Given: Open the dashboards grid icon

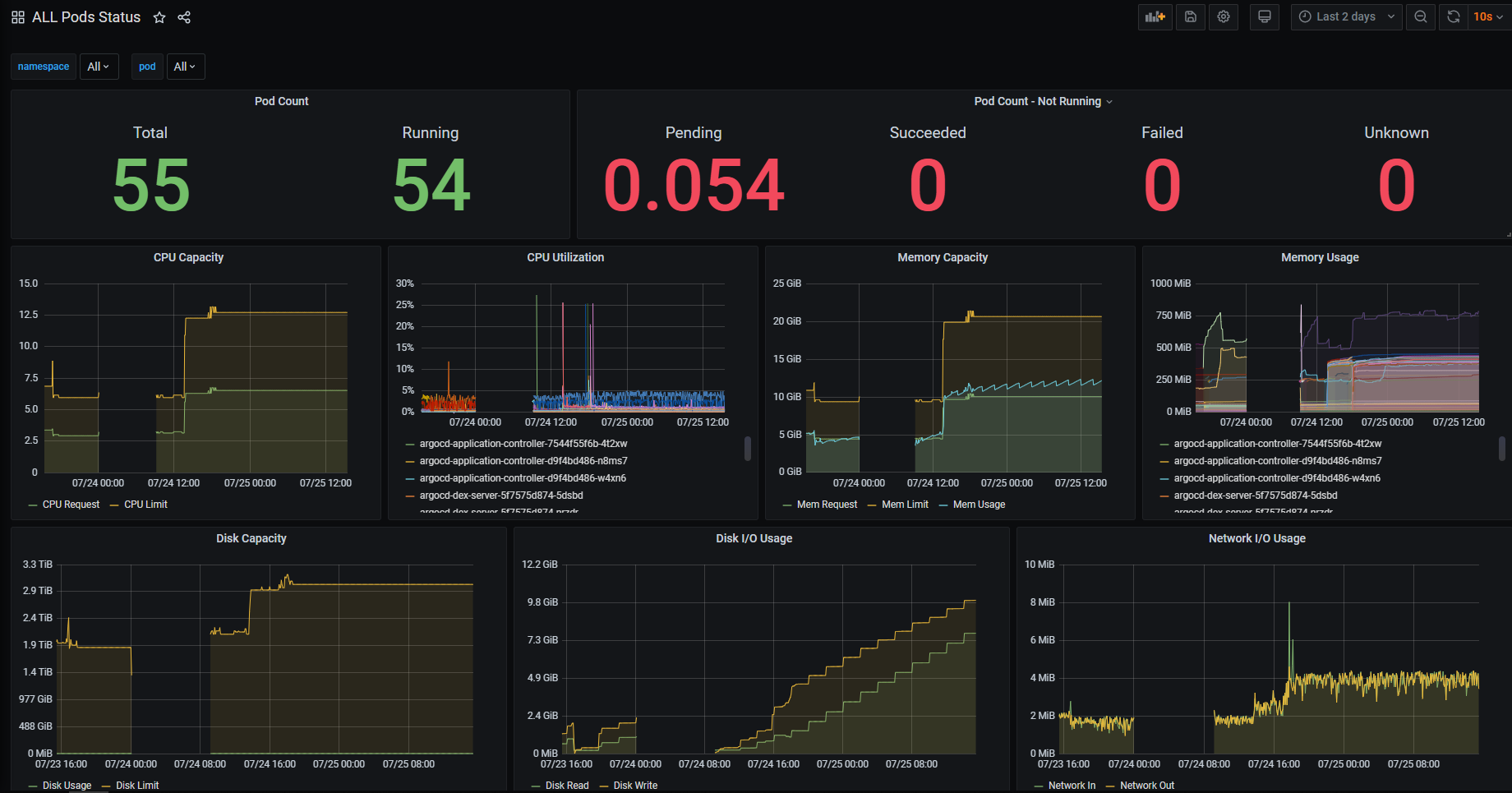Looking at the screenshot, I should (18, 17).
